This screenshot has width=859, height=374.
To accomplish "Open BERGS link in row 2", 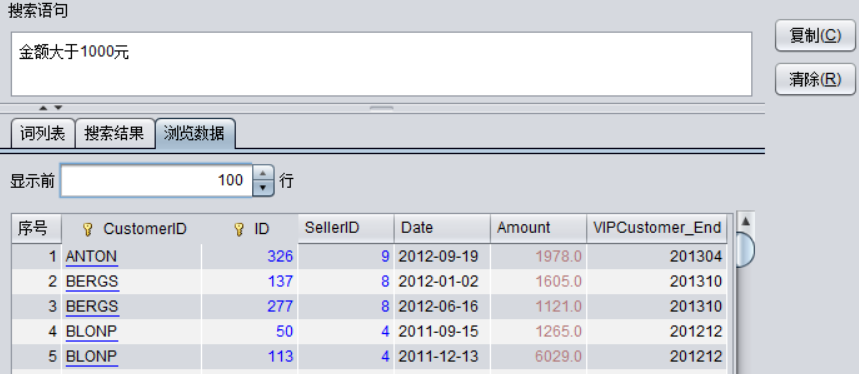I will (92, 282).
